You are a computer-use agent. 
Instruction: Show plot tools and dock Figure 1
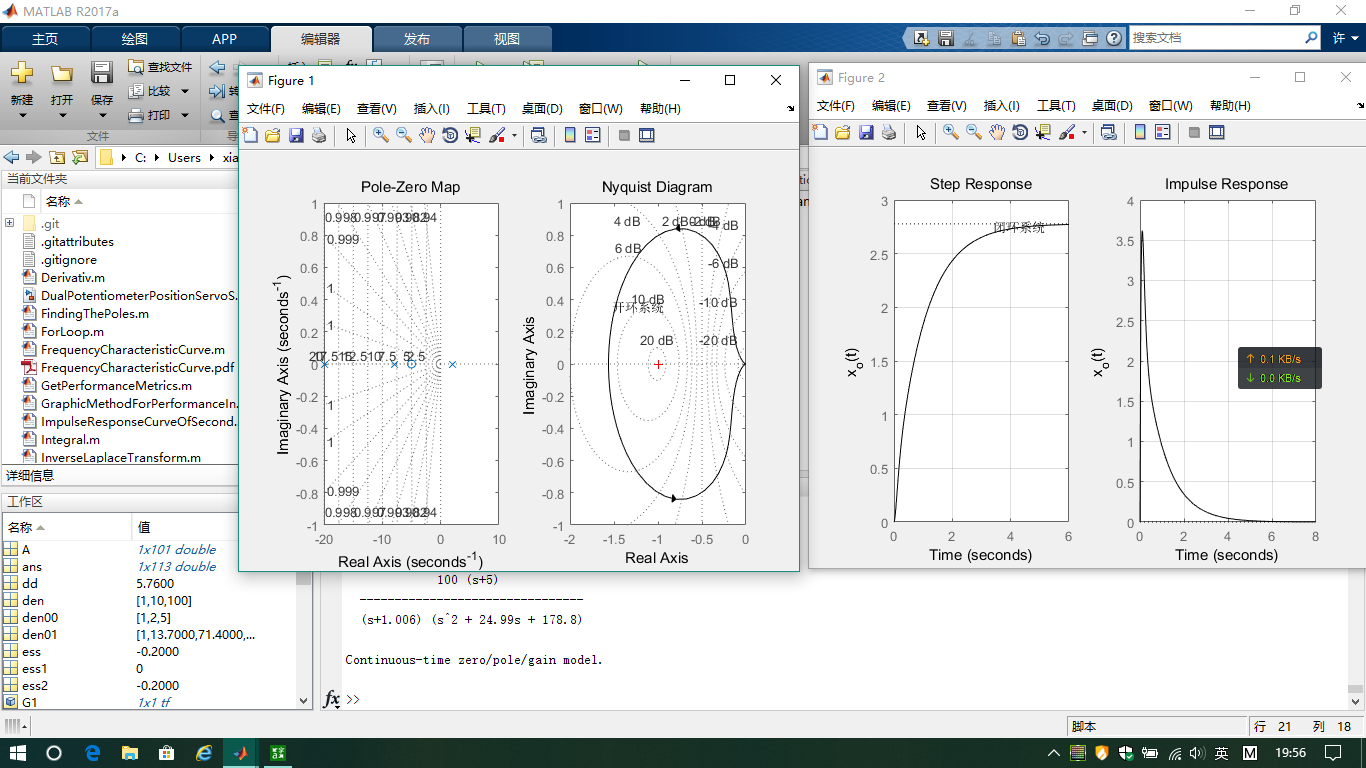pyautogui.click(x=647, y=135)
